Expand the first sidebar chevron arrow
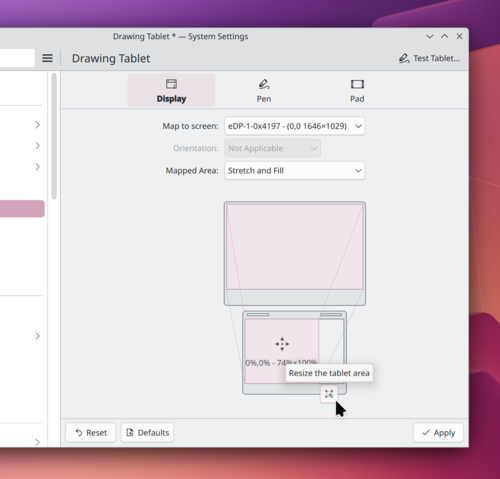500x479 pixels. coord(37,125)
